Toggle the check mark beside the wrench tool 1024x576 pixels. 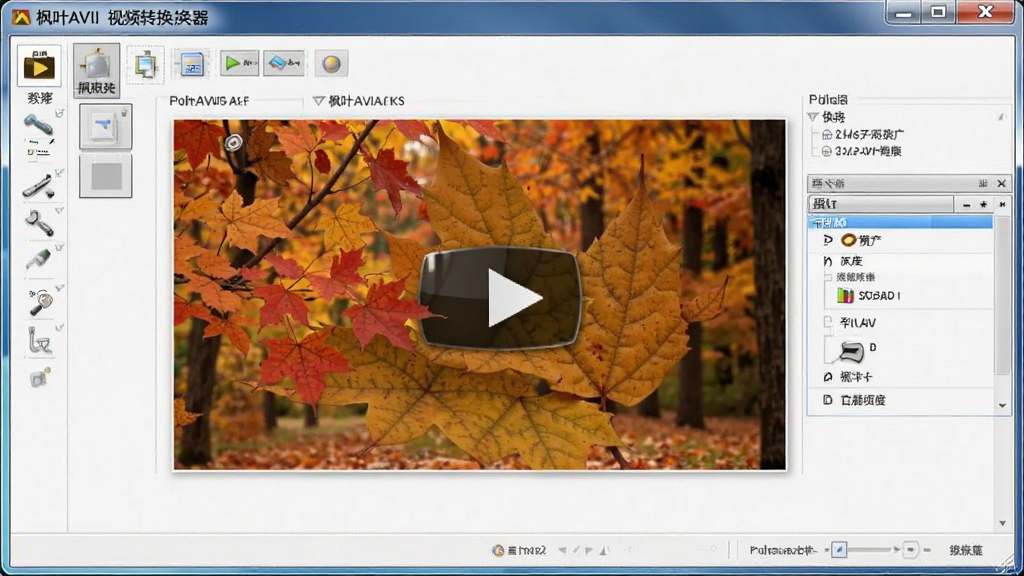point(59,211)
